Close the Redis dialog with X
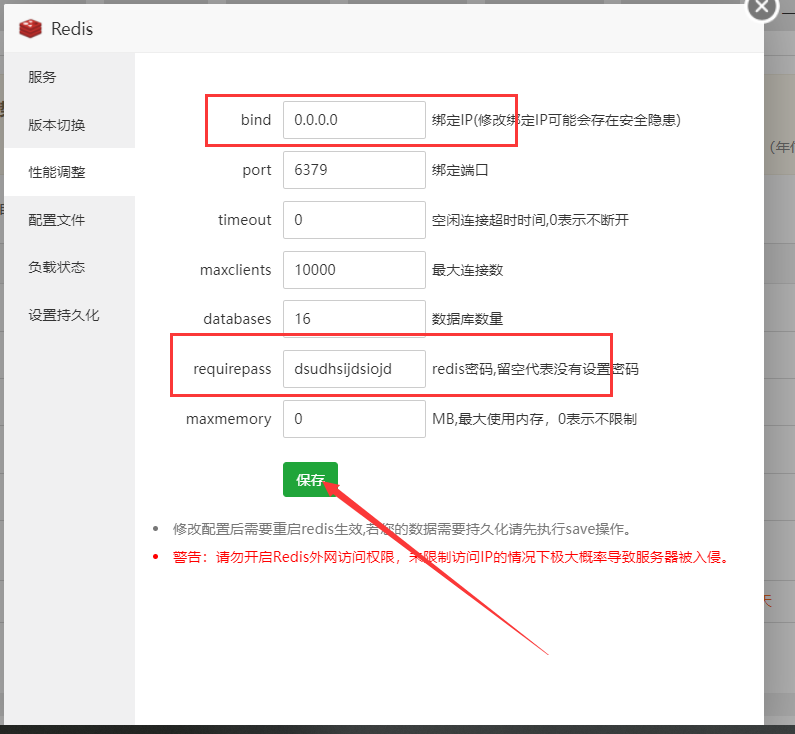 click(762, 7)
